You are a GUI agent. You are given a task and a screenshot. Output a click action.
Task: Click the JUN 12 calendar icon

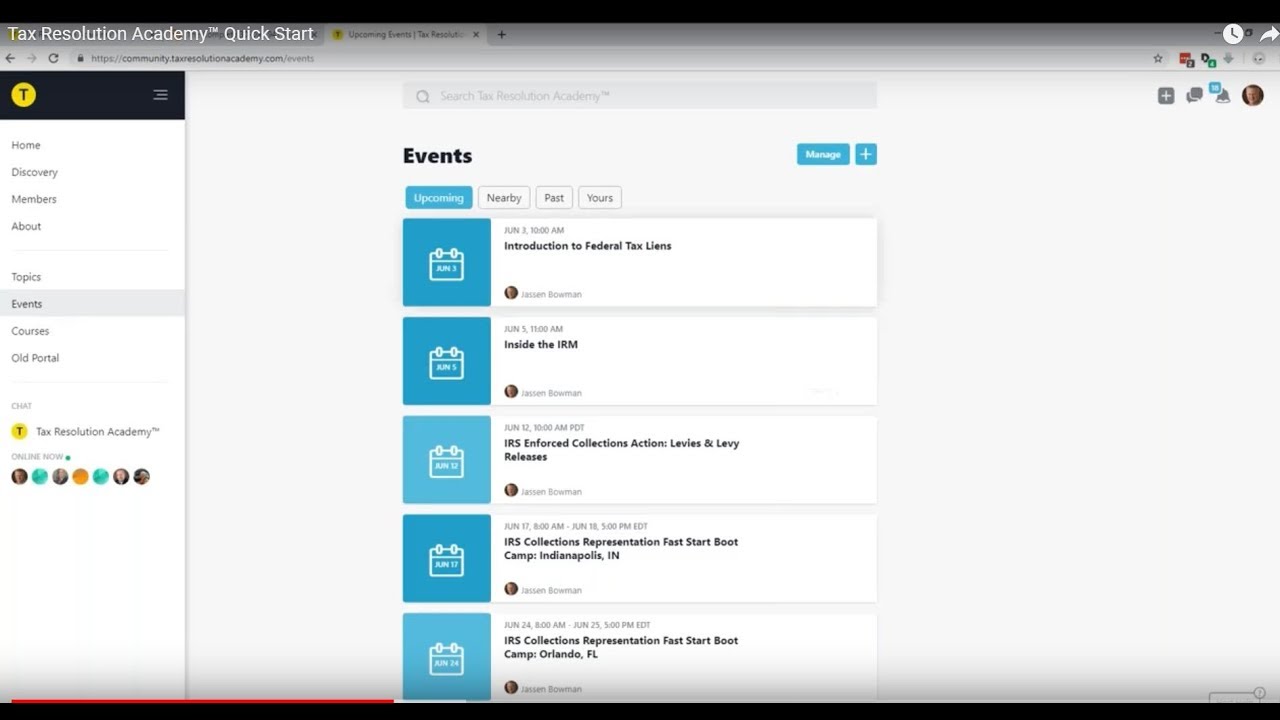click(446, 460)
